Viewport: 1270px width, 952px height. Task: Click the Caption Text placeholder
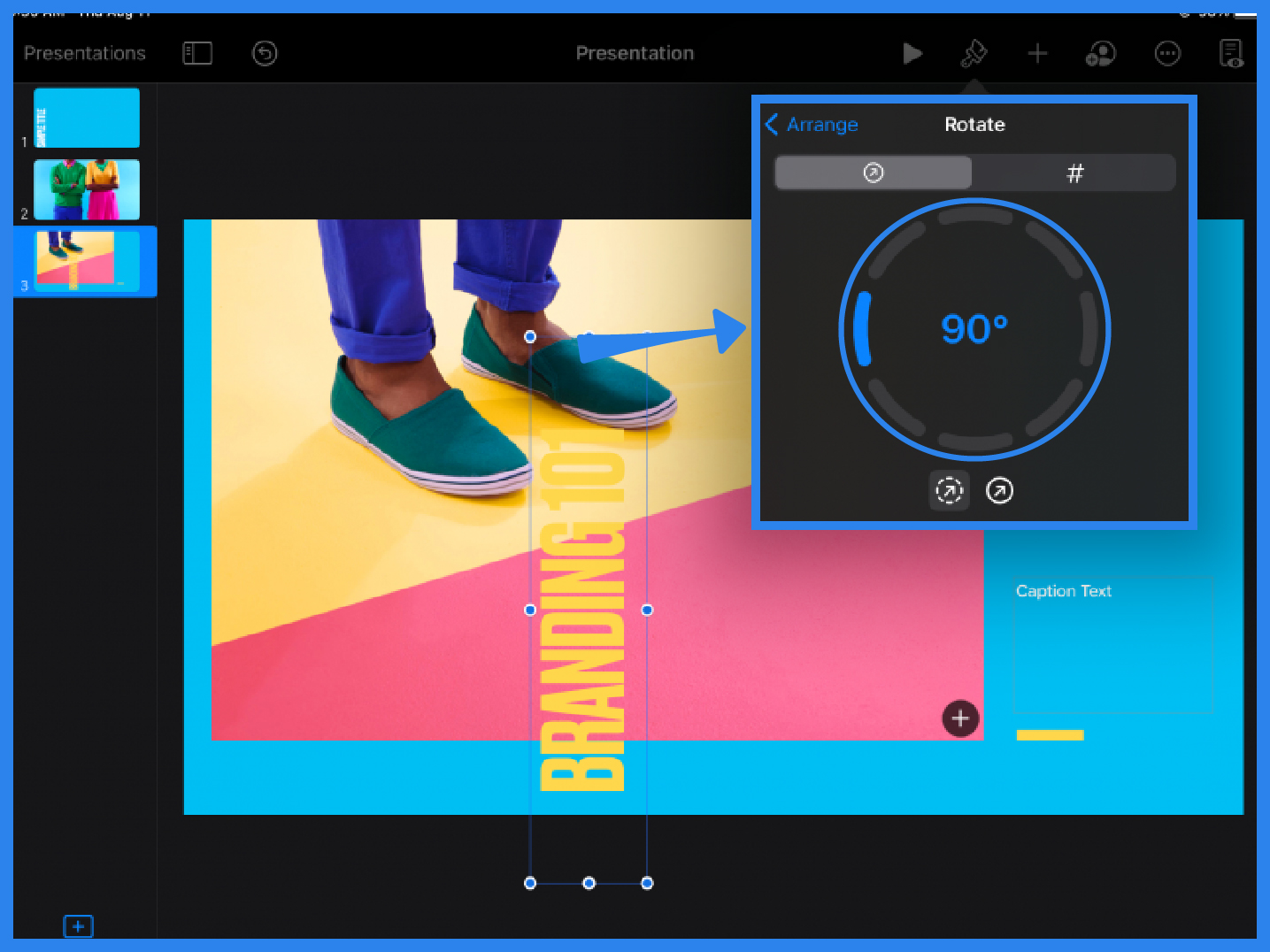click(x=1064, y=591)
